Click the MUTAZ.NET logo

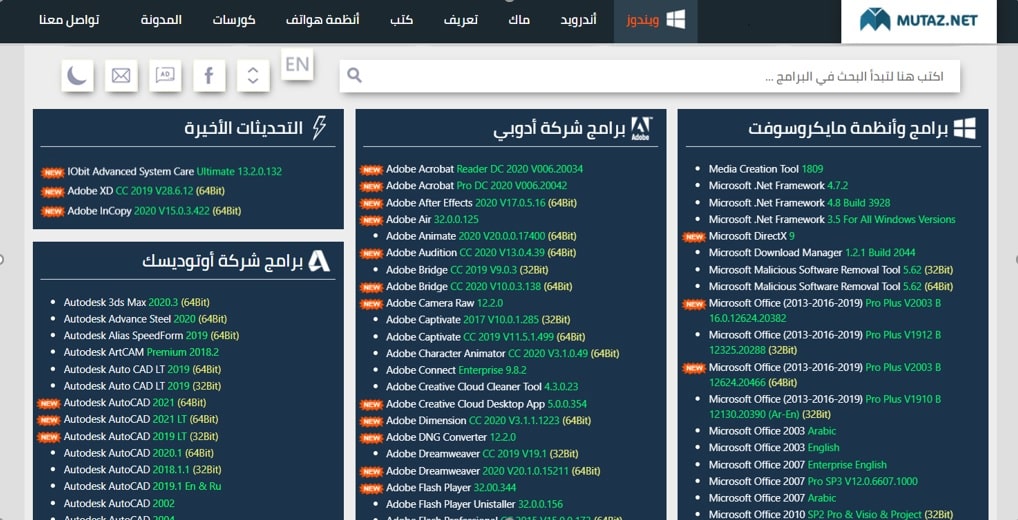(x=918, y=20)
